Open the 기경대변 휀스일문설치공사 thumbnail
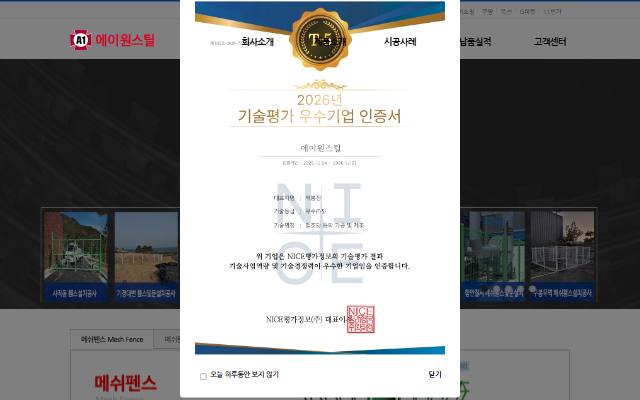 click(146, 256)
